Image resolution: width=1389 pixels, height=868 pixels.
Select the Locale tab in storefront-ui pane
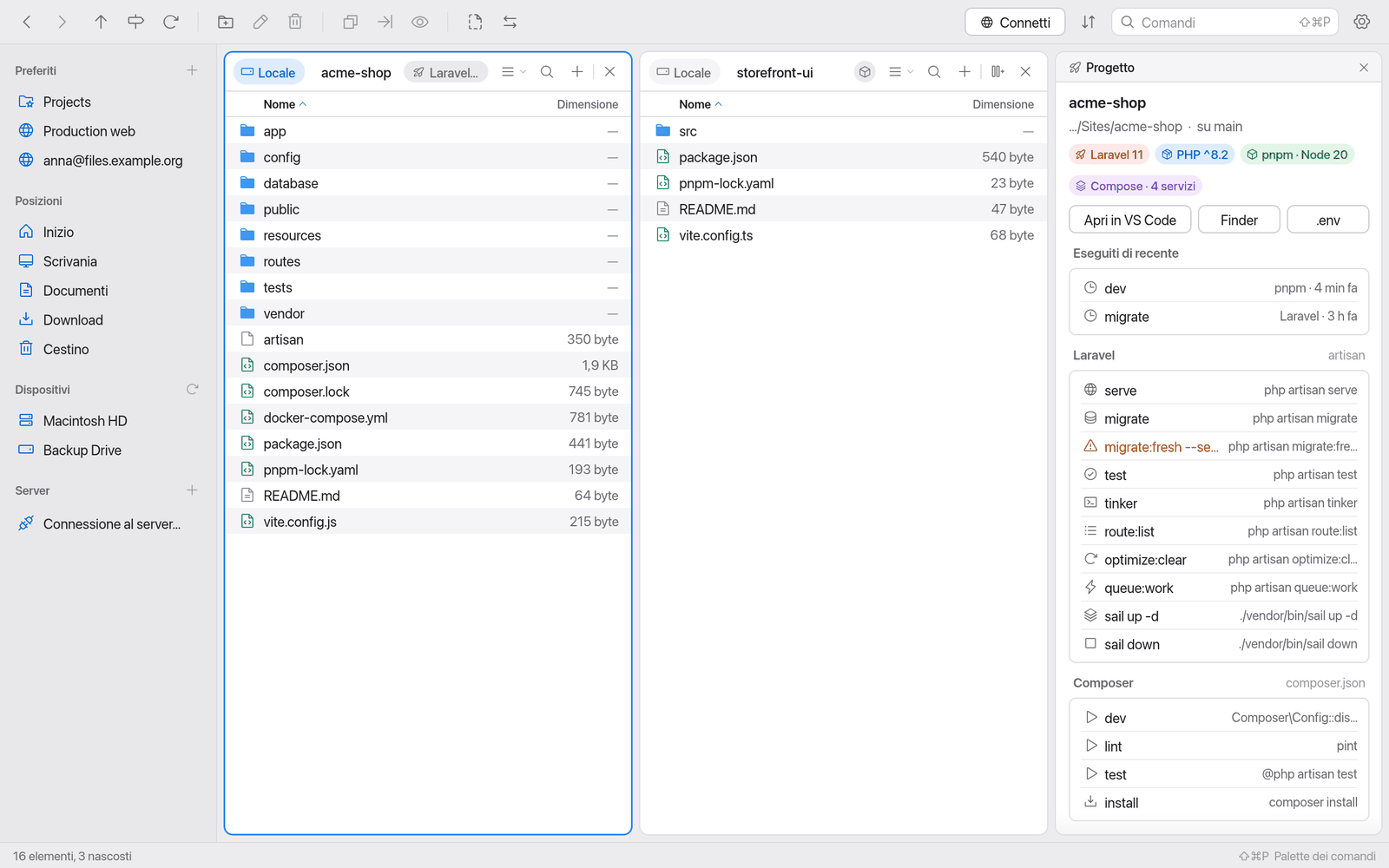(x=684, y=72)
